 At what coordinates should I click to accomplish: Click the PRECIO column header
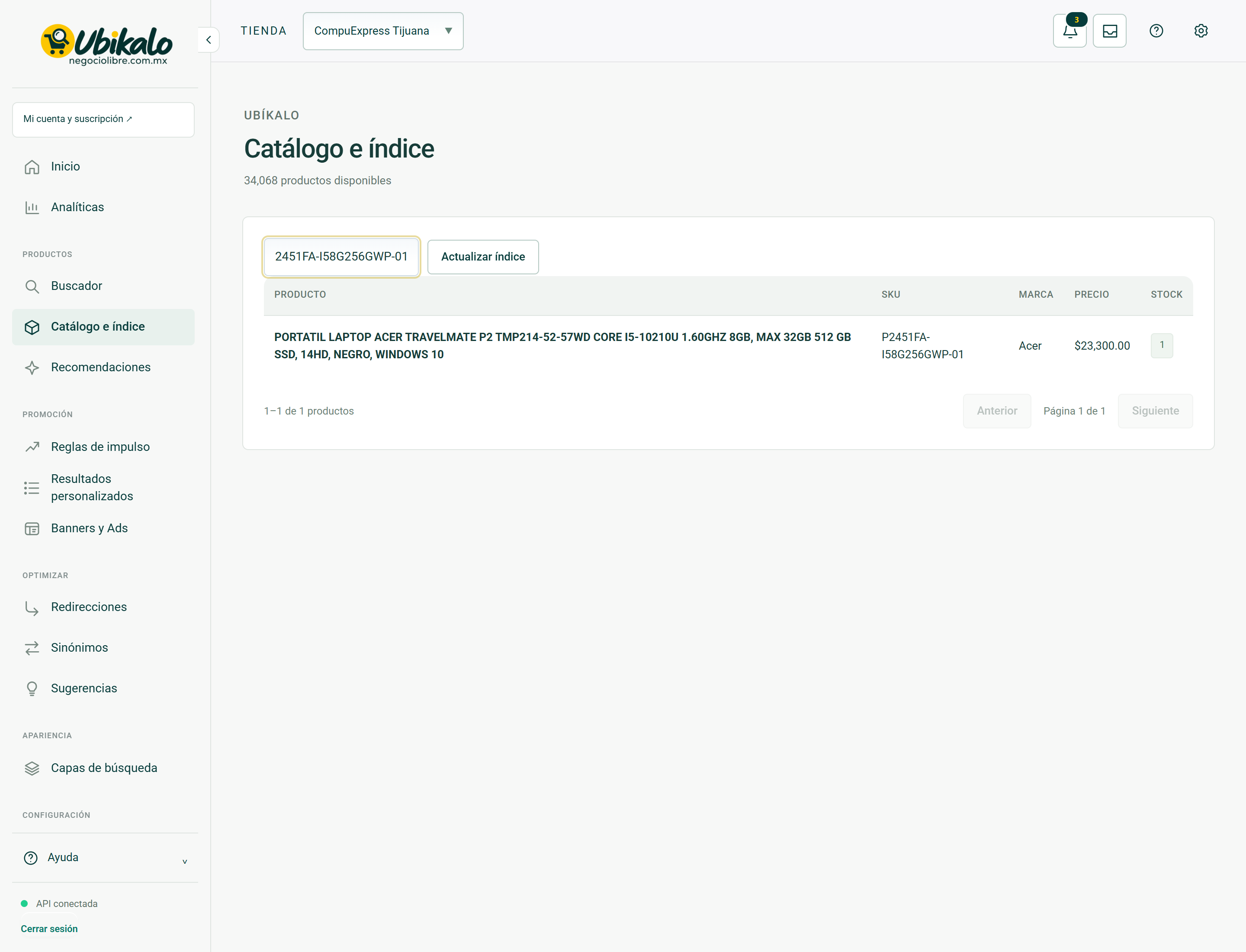pos(1091,295)
